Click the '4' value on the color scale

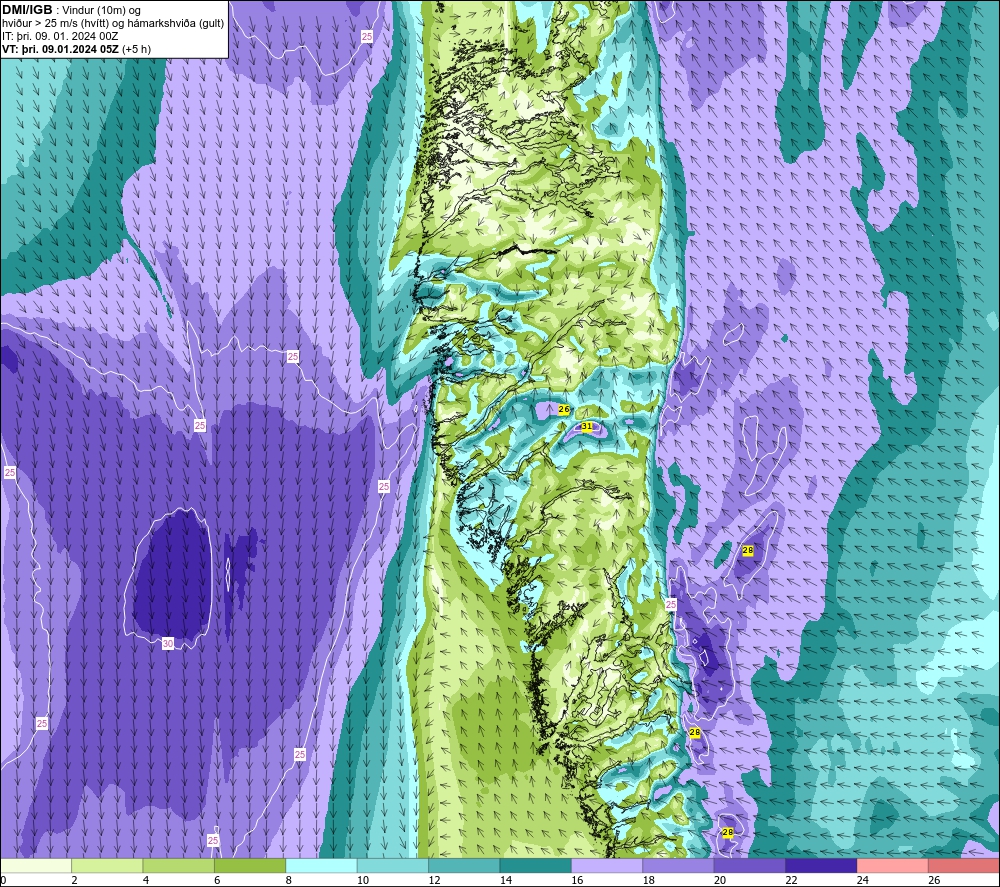[146, 880]
